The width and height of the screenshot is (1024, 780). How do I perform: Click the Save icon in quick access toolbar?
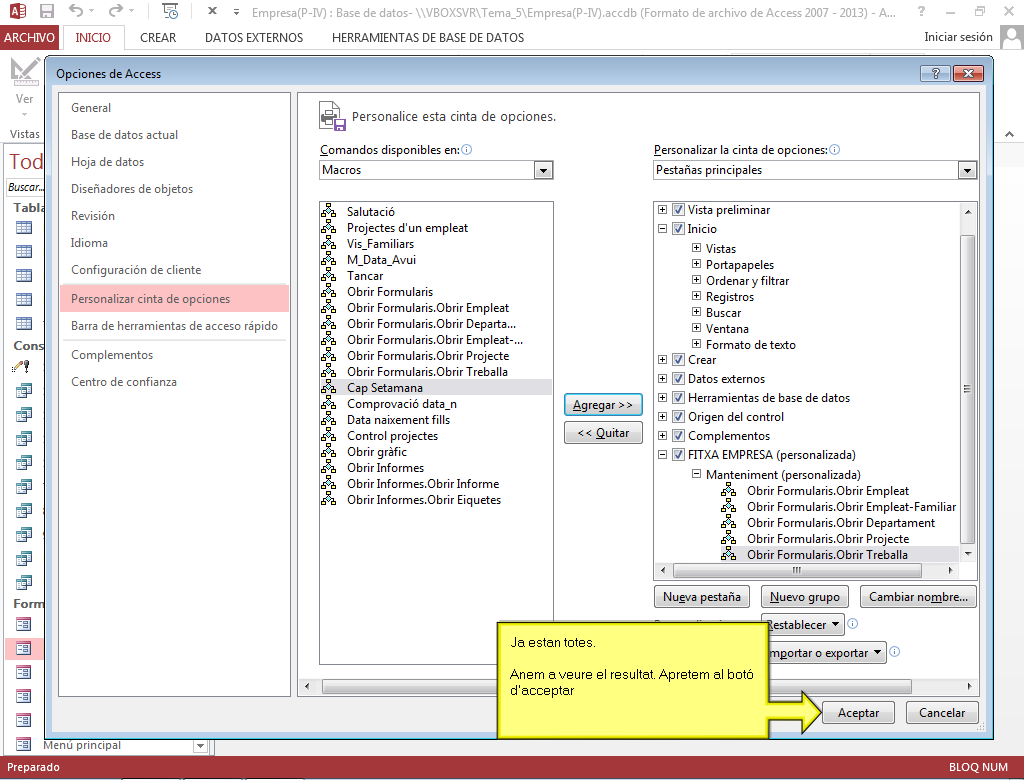click(x=46, y=11)
